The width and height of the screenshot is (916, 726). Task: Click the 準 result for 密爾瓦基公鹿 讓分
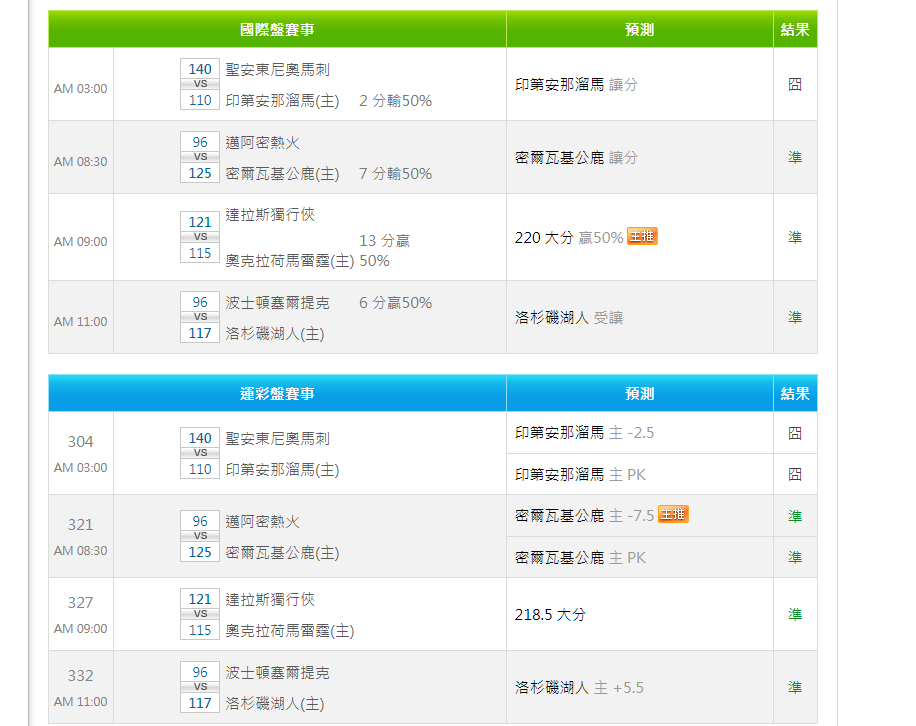point(795,157)
